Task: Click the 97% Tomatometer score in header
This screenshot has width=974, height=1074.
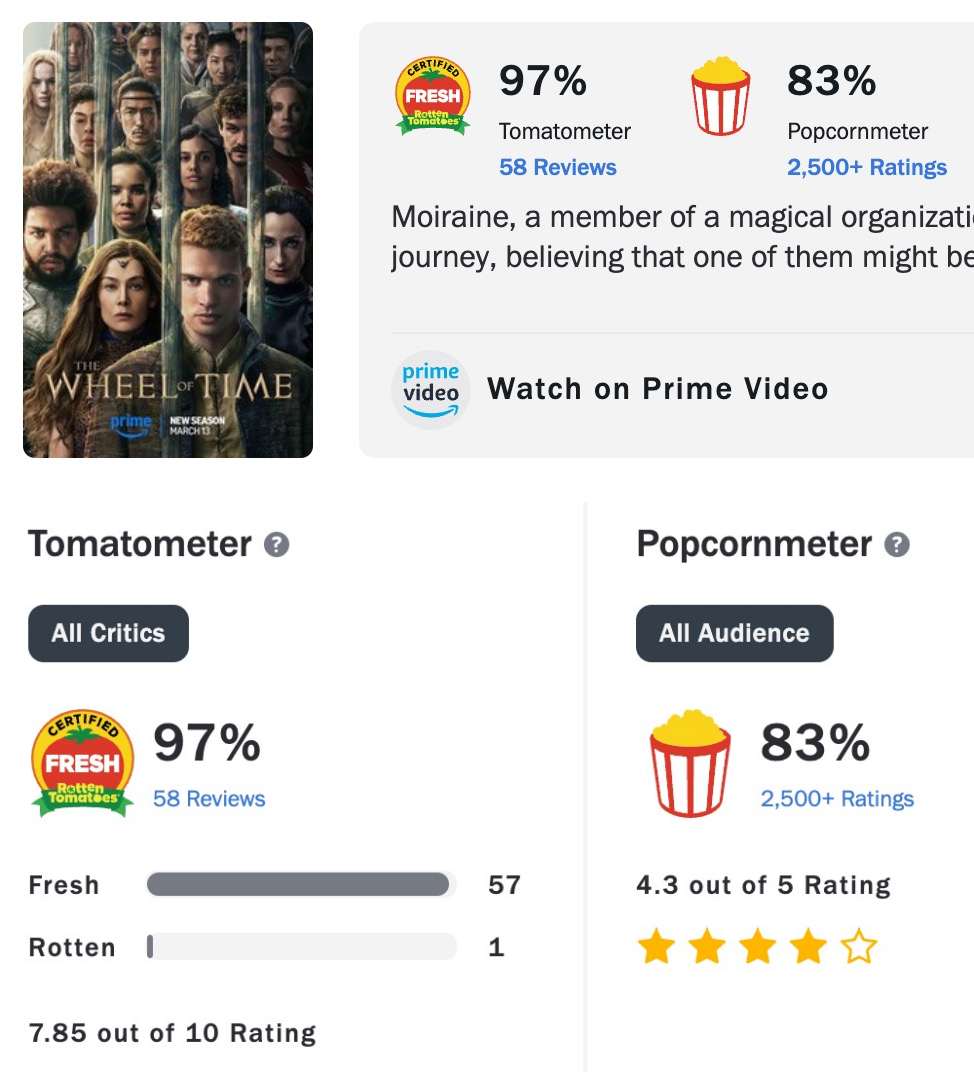Action: coord(543,81)
